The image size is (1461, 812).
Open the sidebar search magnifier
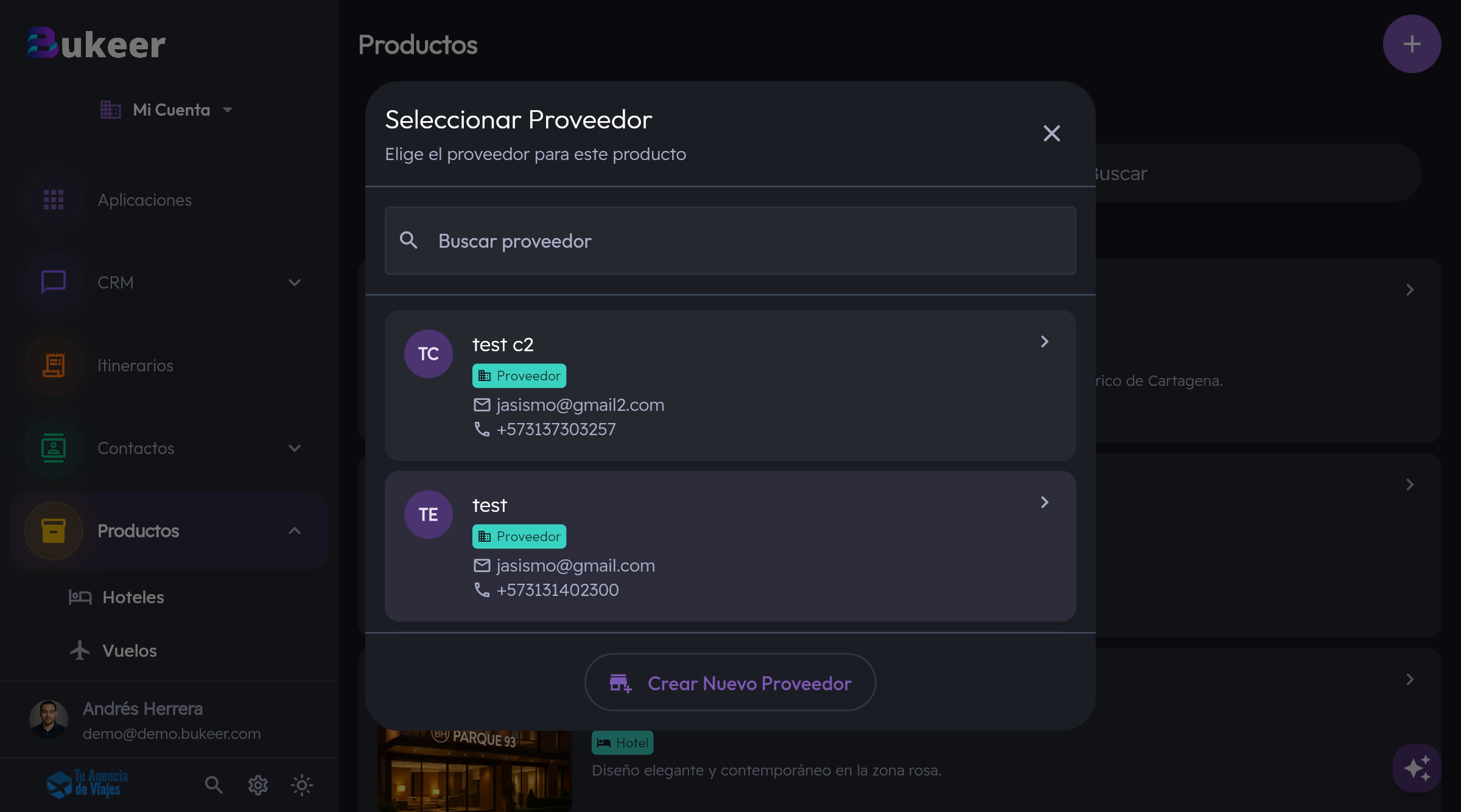(x=214, y=785)
